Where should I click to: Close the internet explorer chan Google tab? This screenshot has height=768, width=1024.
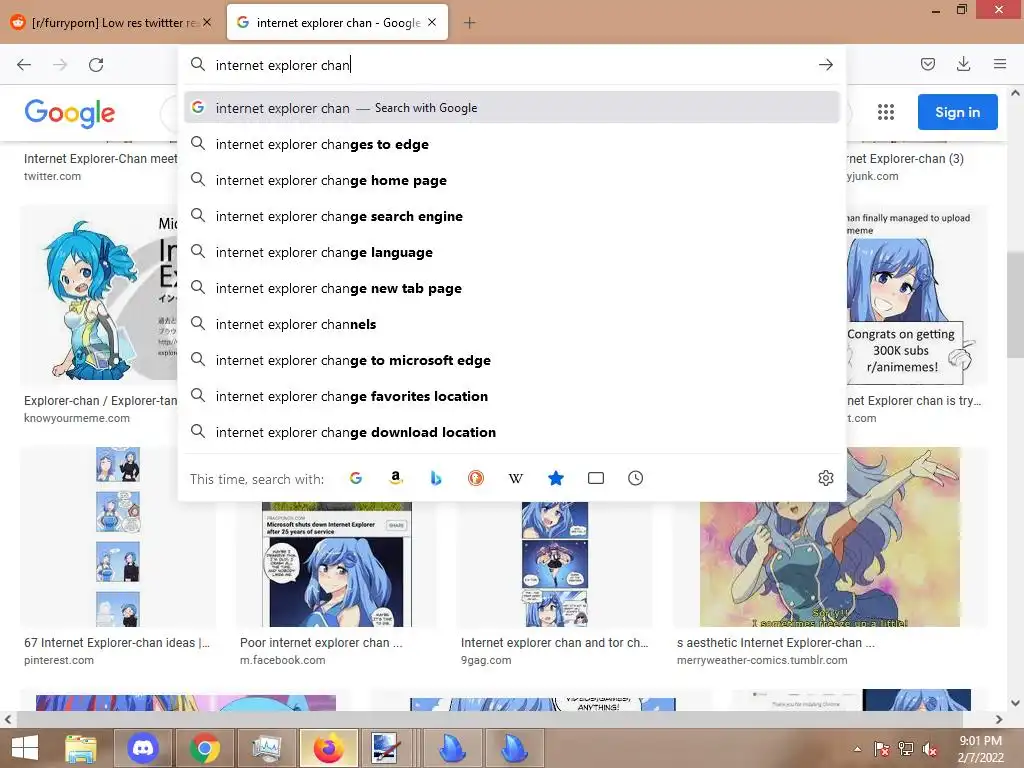(432, 22)
